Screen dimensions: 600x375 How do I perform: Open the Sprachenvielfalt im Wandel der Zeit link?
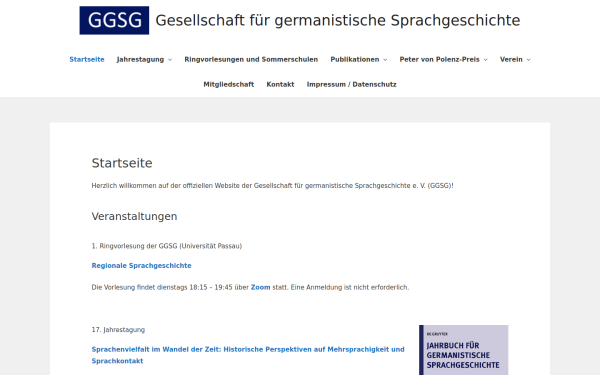(x=248, y=355)
